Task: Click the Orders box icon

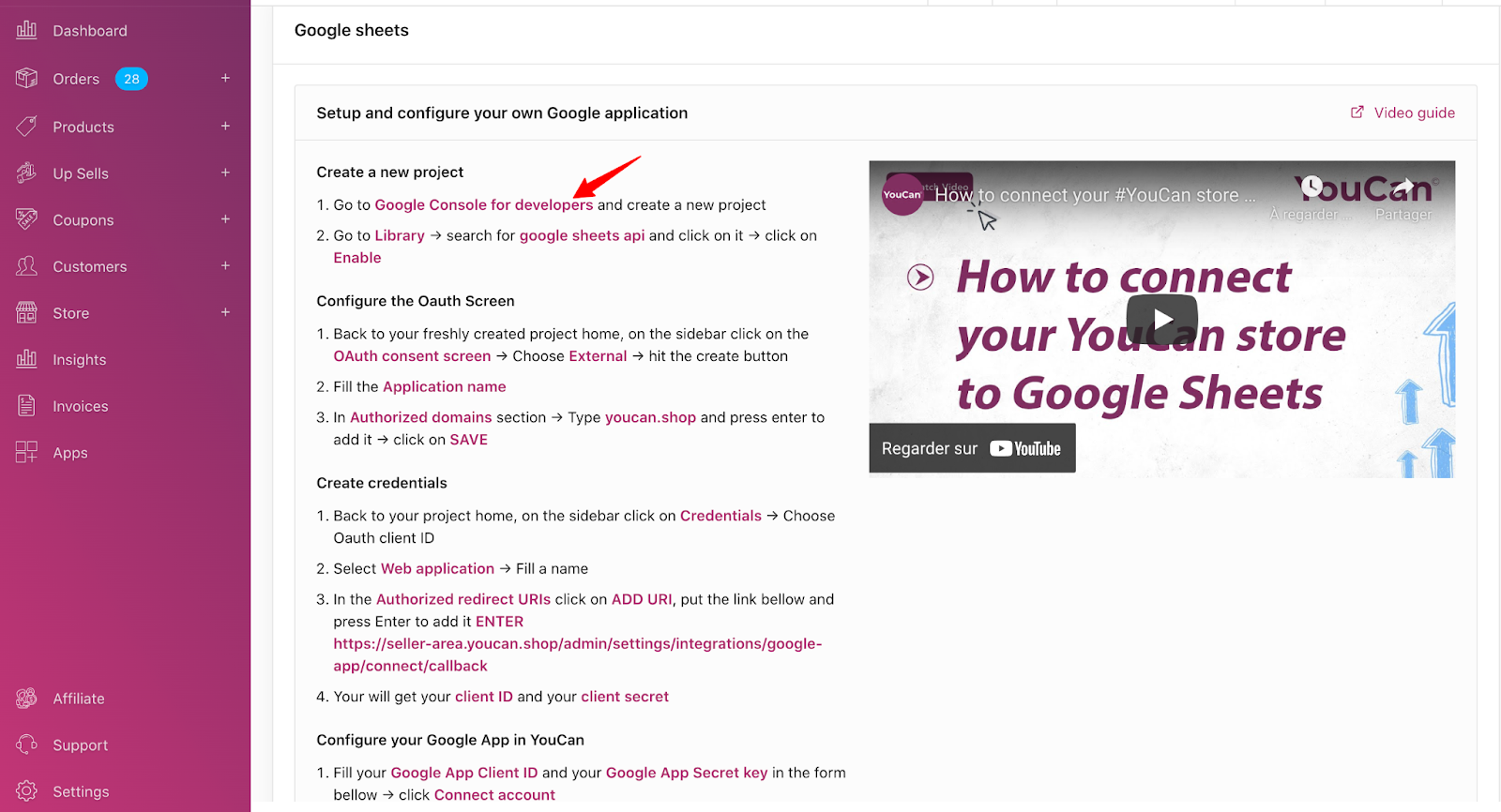Action: pos(26,78)
